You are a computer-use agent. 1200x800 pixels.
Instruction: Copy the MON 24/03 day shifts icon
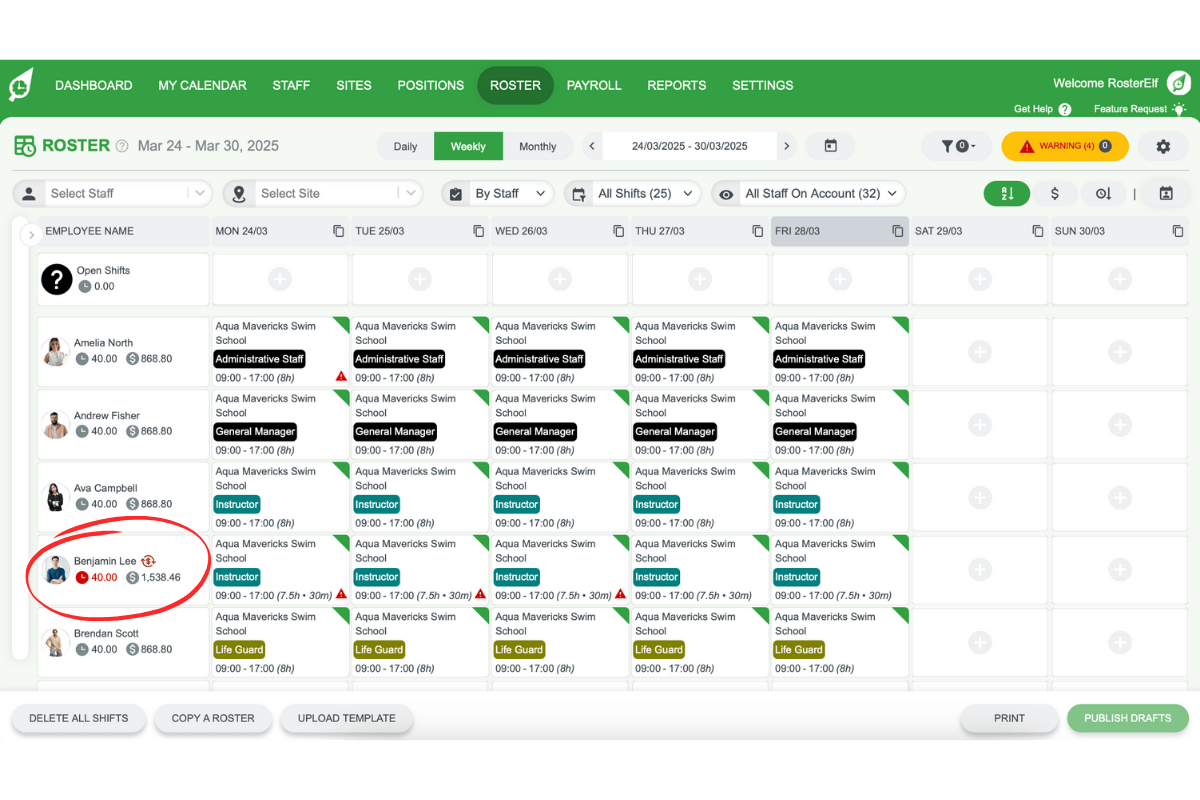(x=339, y=231)
